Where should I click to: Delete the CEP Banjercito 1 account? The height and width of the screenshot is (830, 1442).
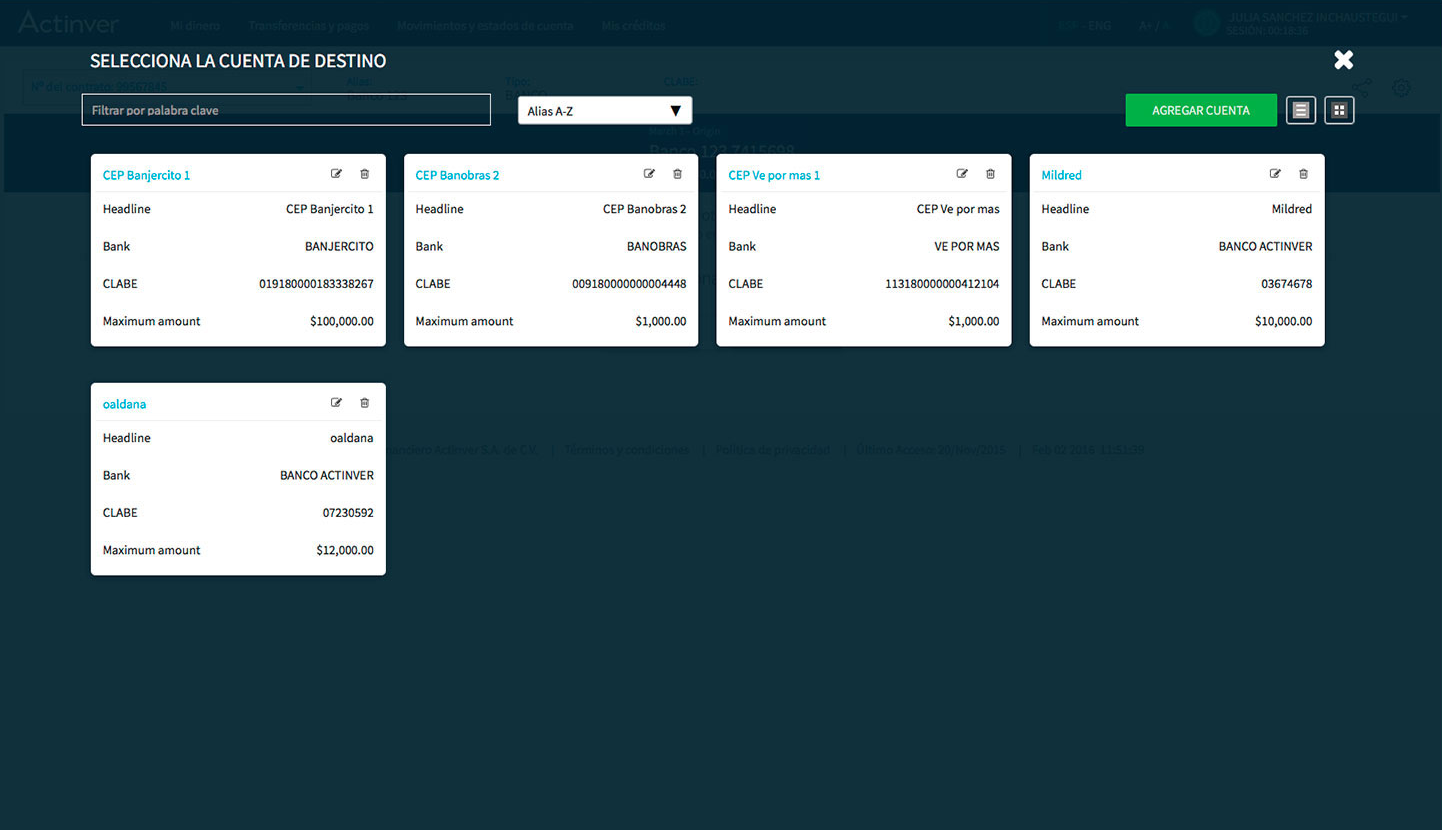click(364, 174)
